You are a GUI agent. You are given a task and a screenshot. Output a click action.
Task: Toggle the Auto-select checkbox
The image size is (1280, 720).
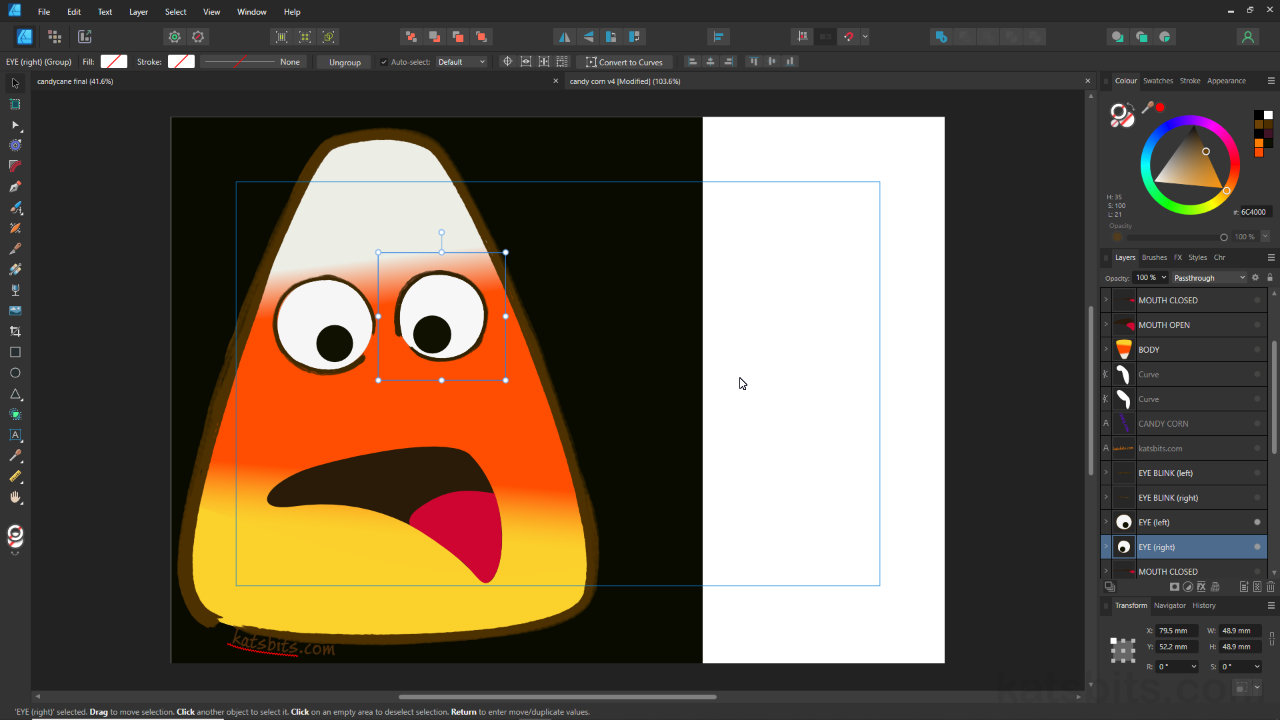coord(383,62)
